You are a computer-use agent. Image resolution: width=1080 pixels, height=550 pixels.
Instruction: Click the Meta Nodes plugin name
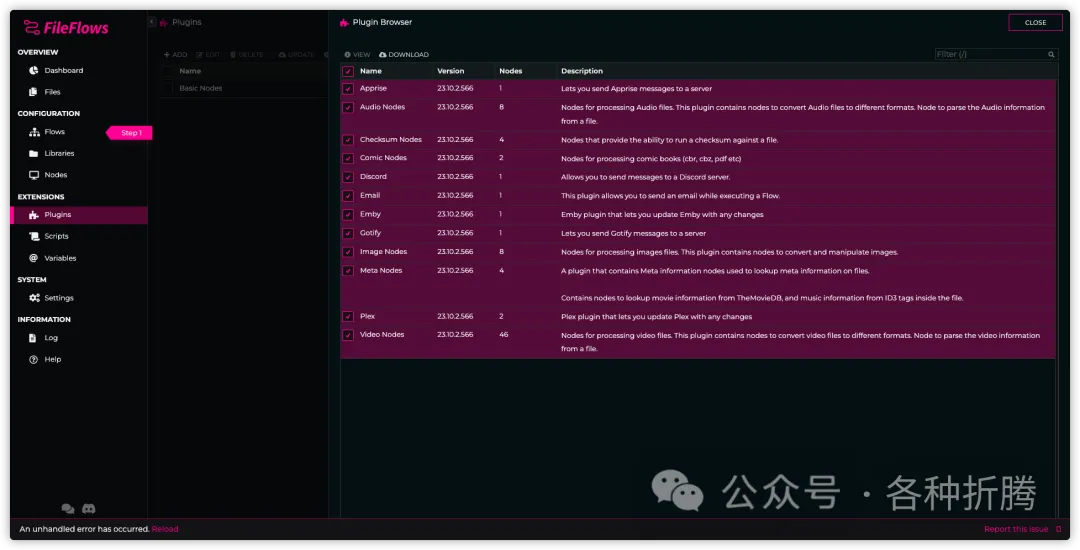tap(381, 270)
